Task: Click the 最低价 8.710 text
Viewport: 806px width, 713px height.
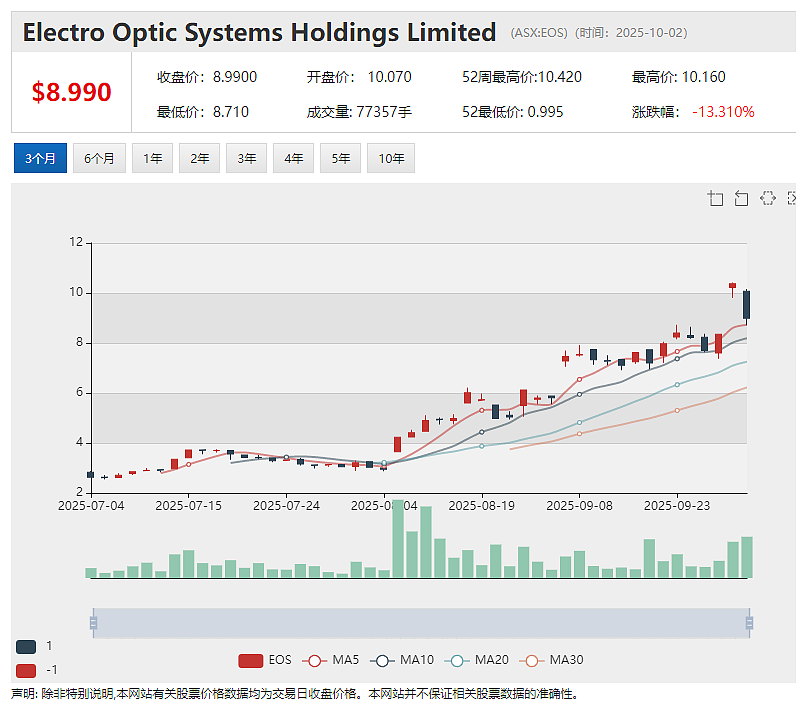Action: (203, 112)
